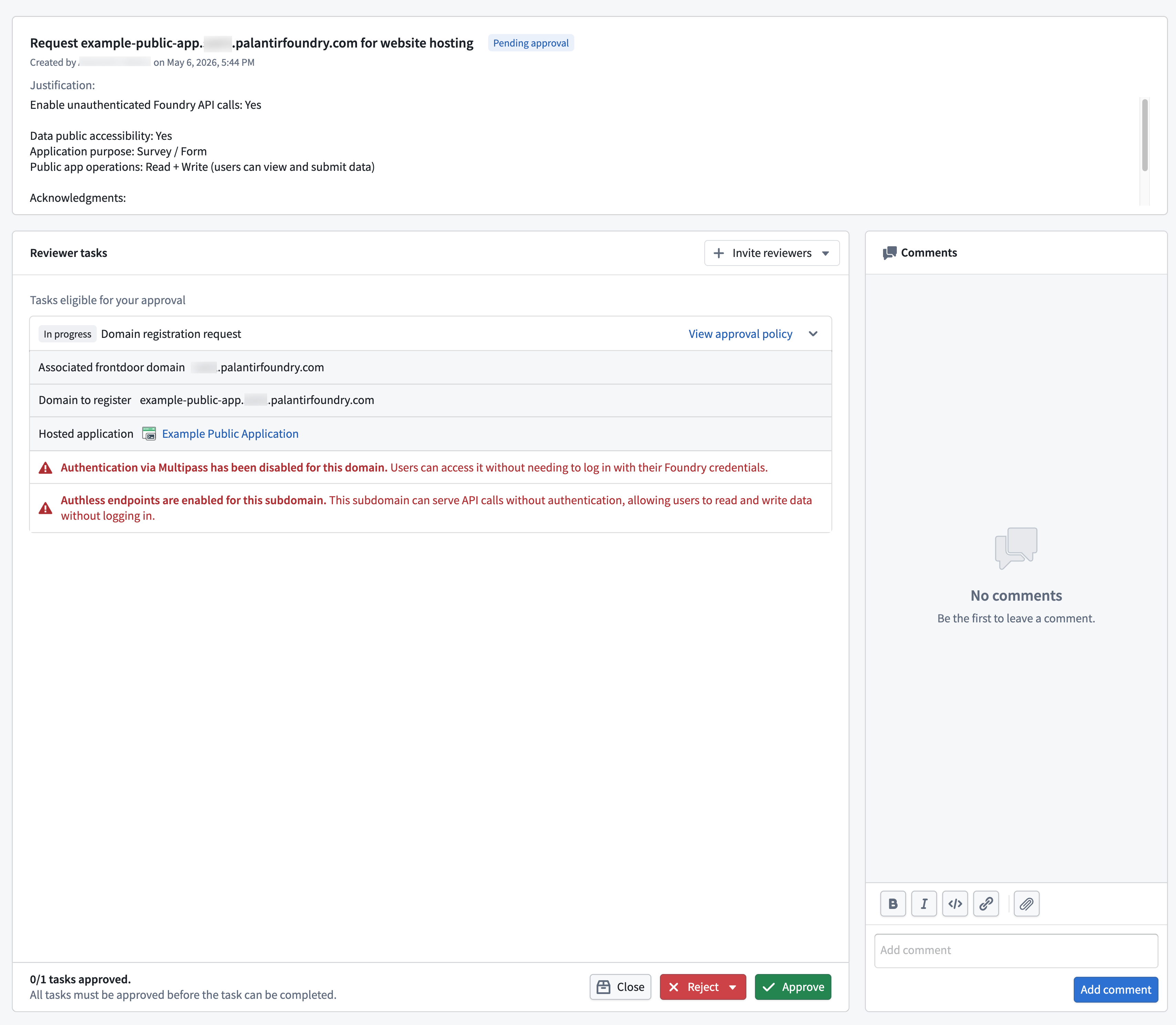This screenshot has height=1025, width=1176.
Task: Insert a link in comment editor
Action: pyautogui.click(x=986, y=904)
